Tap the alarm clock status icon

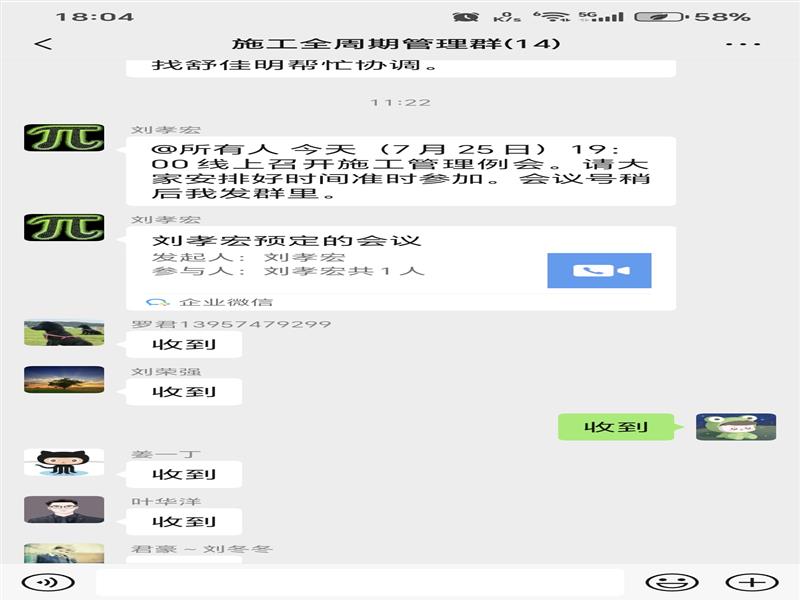[465, 17]
